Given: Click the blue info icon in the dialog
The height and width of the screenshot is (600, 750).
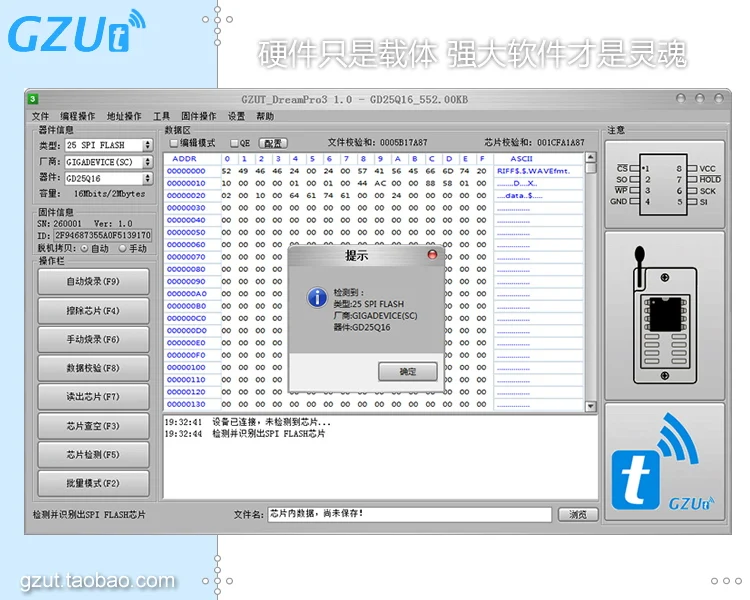Looking at the screenshot, I should 317,297.
